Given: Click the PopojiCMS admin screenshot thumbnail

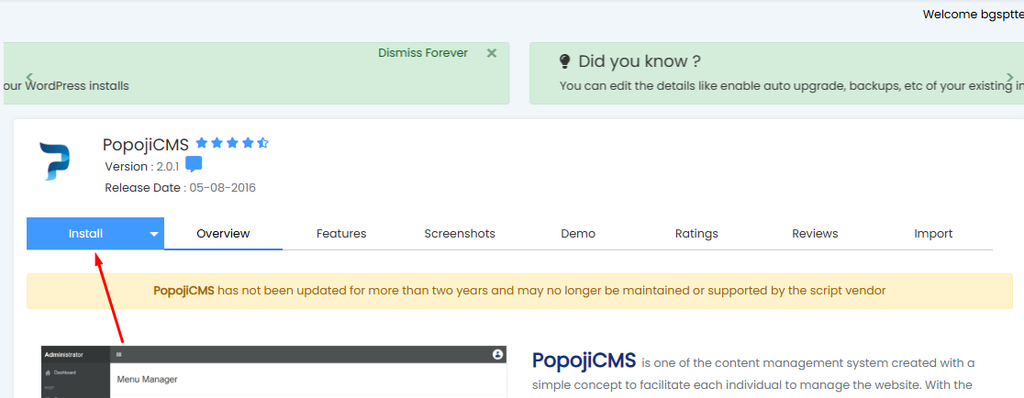Looking at the screenshot, I should [x=274, y=372].
